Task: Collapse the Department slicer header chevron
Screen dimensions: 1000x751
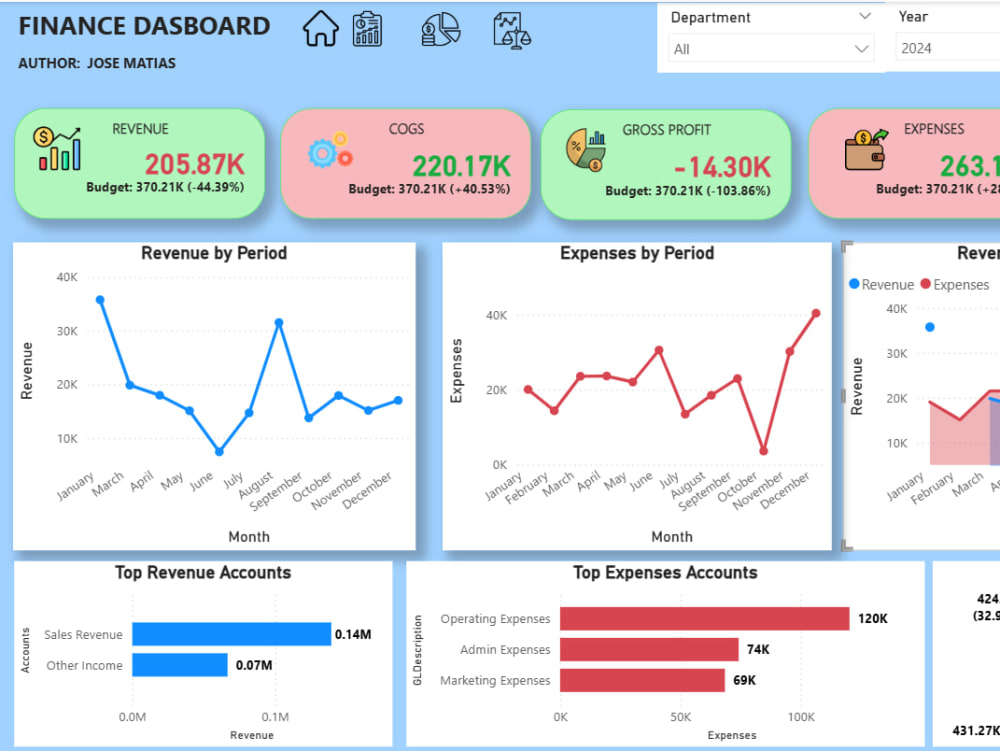Action: pyautogui.click(x=865, y=17)
